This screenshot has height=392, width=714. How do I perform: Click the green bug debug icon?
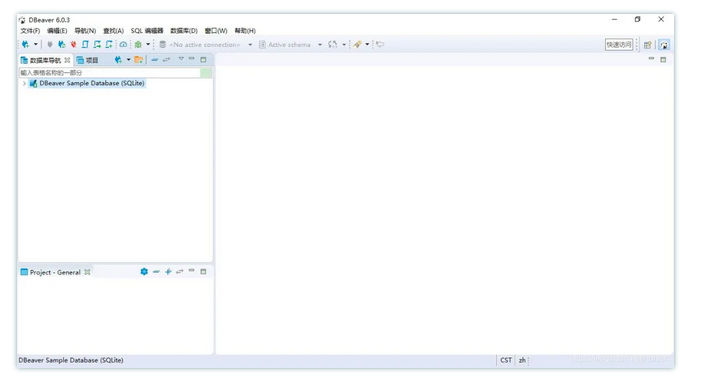pyautogui.click(x=138, y=45)
